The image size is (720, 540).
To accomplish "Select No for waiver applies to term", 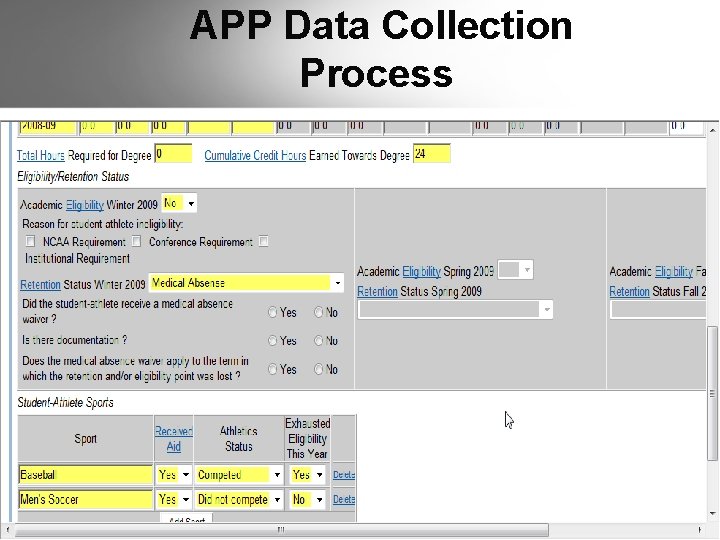I will [x=319, y=369].
